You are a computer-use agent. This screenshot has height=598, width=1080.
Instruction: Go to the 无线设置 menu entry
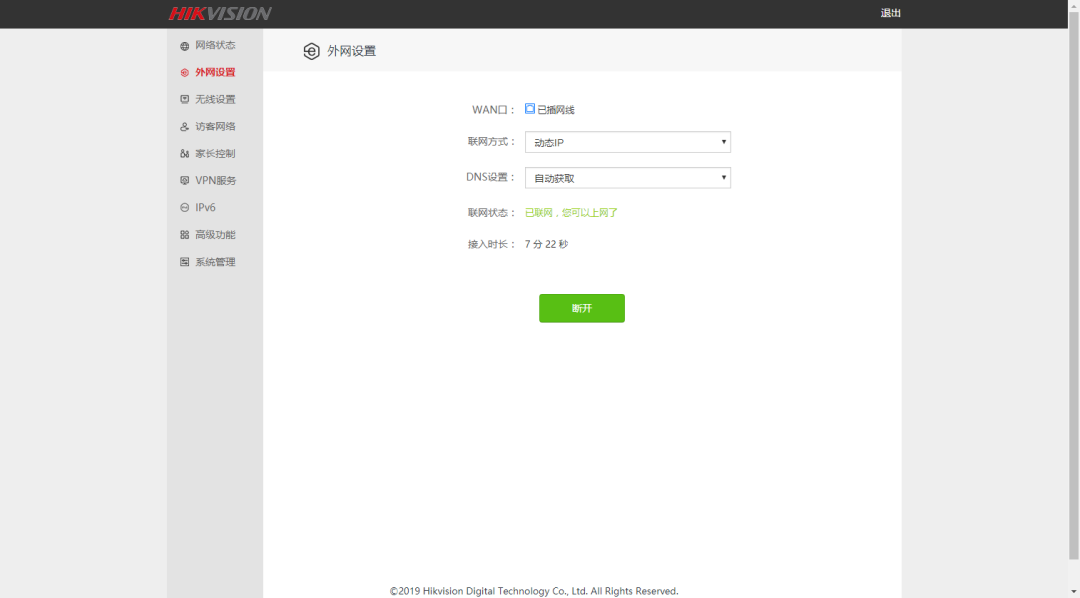click(215, 100)
